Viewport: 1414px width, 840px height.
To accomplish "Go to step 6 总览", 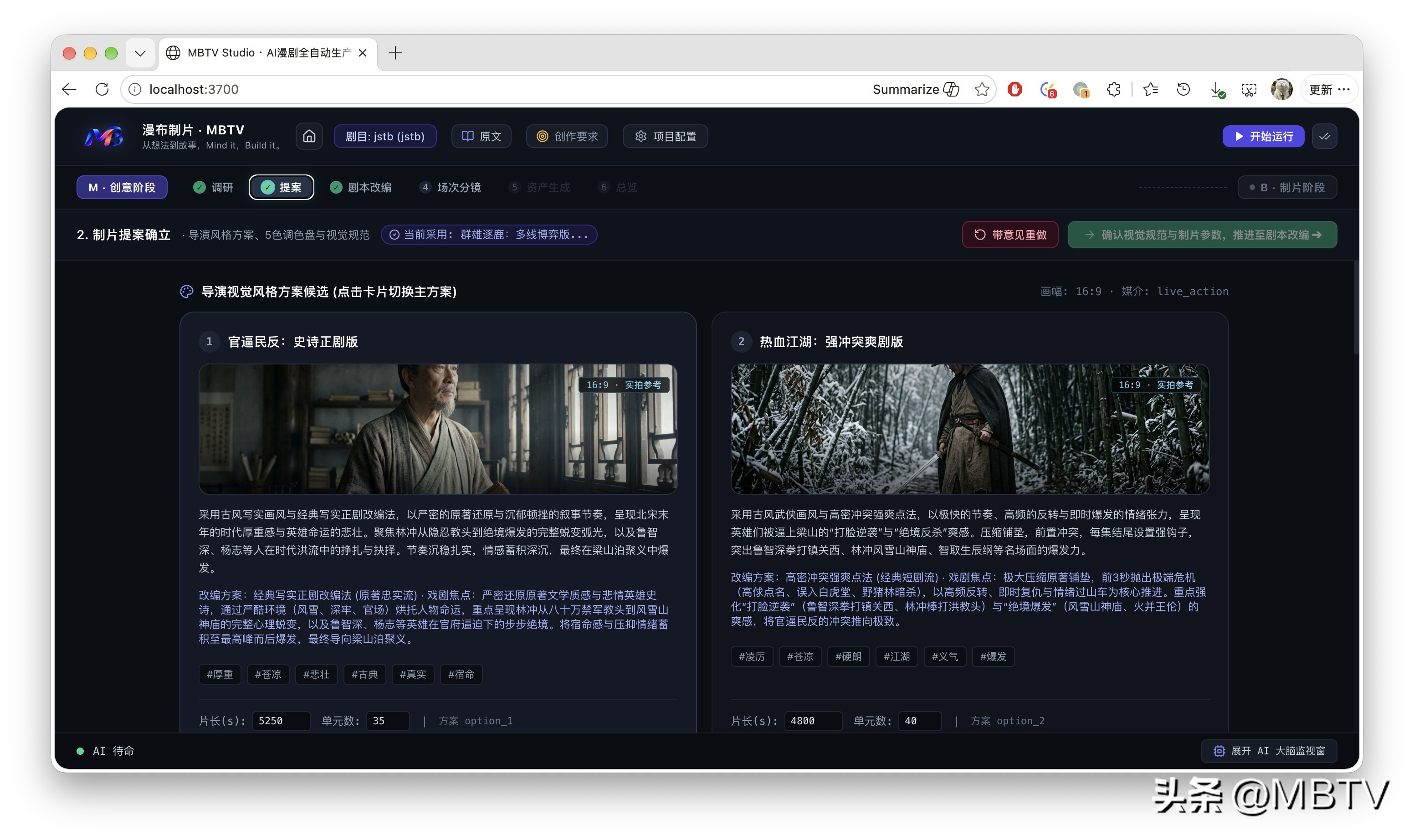I will pyautogui.click(x=618, y=187).
